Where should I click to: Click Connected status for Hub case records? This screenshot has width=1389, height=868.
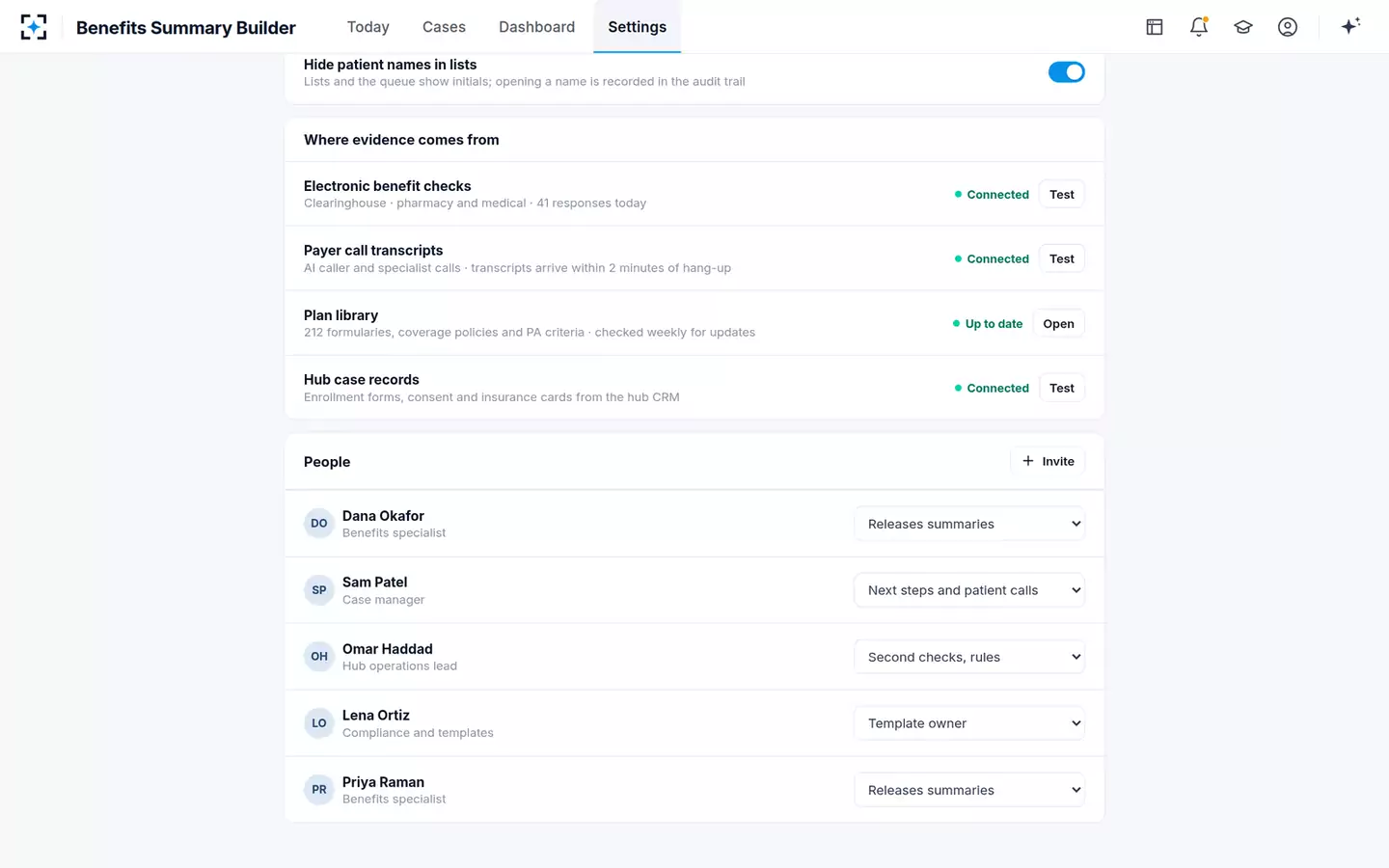pyautogui.click(x=992, y=389)
